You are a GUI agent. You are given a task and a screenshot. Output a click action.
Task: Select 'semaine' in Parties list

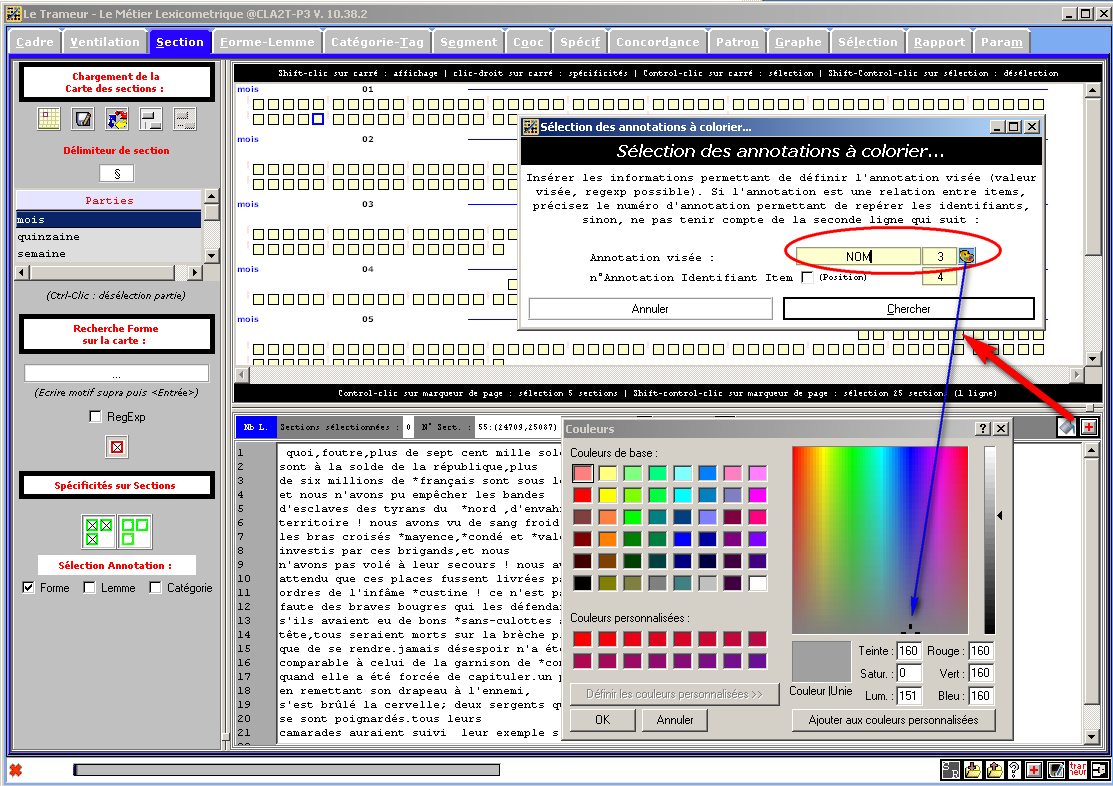(x=109, y=253)
